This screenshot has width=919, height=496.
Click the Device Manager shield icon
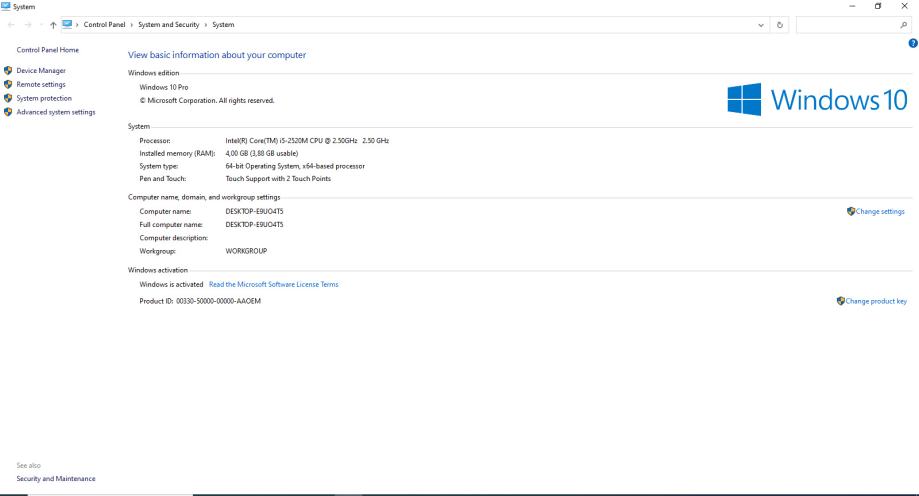click(x=8, y=70)
